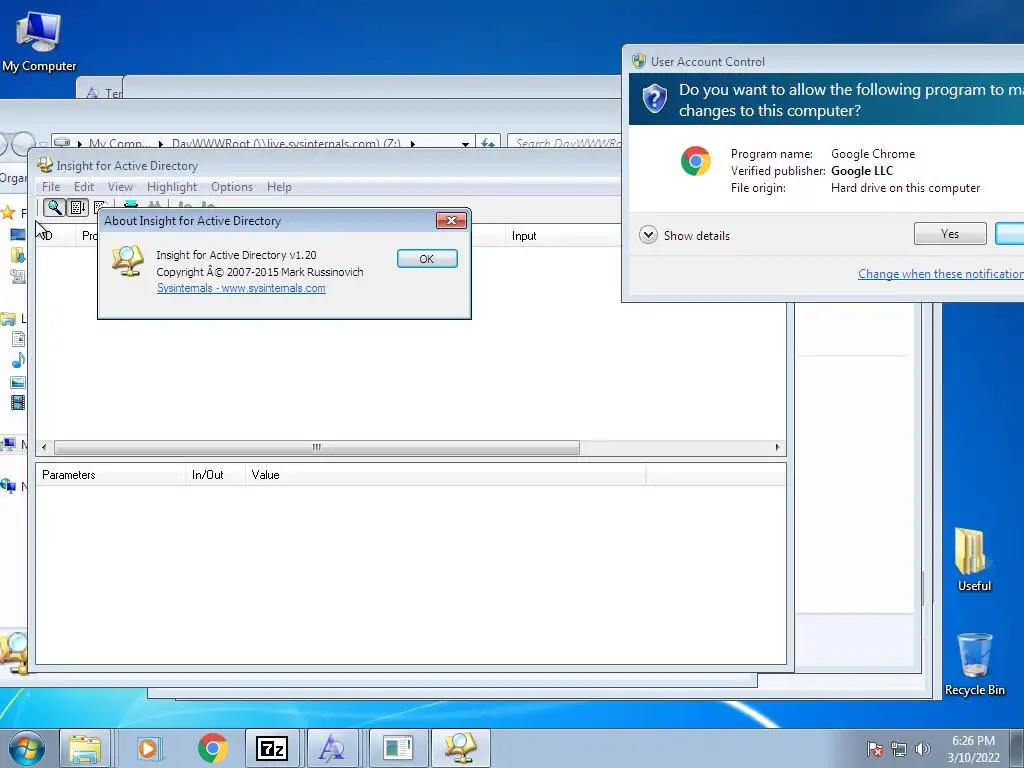Click the Parameters column header

(x=110, y=475)
